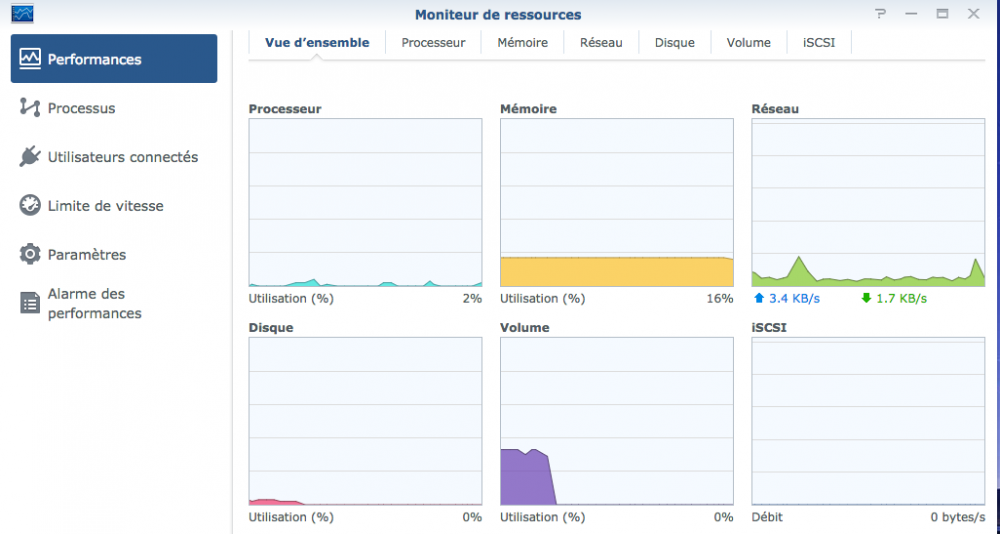This screenshot has width=1000, height=534.
Task: Click the Performances chart icon in sidebar
Action: 30,59
